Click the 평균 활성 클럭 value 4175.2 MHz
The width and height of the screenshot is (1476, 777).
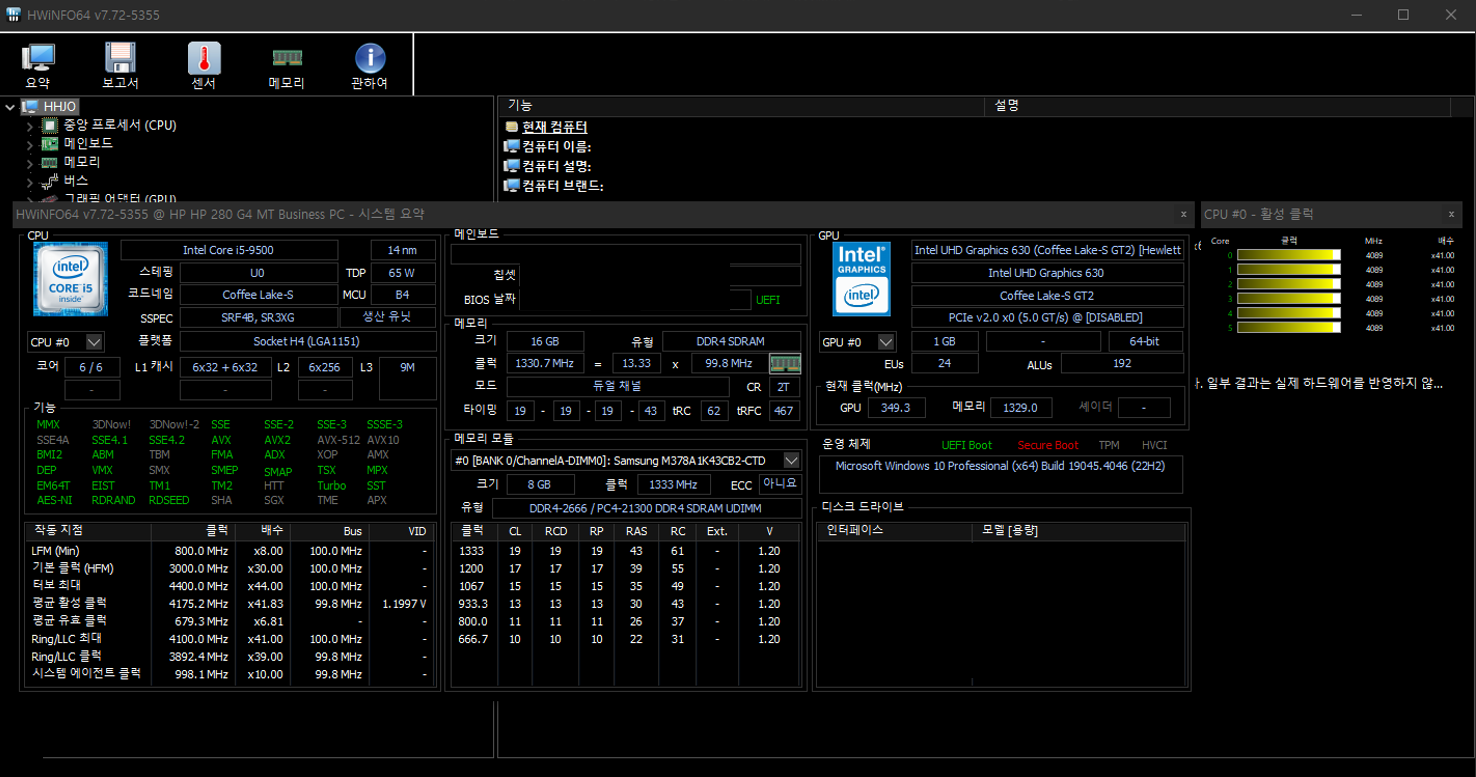(198, 604)
